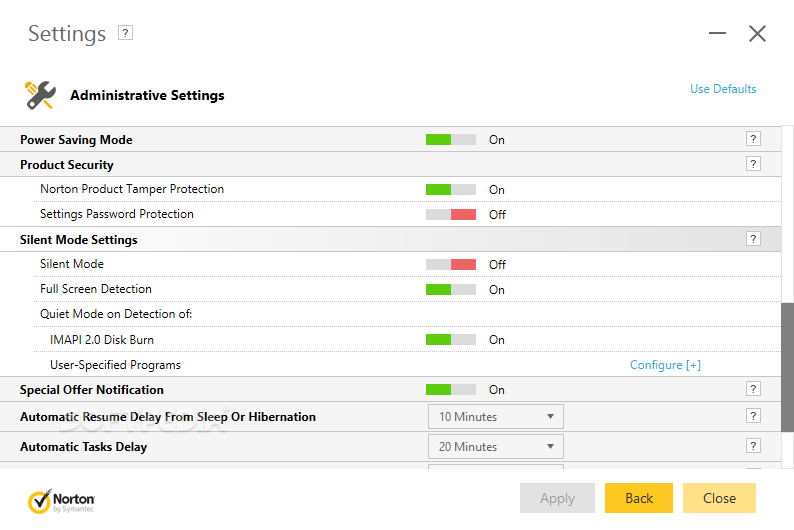Enable Settings Password Protection

click(451, 215)
